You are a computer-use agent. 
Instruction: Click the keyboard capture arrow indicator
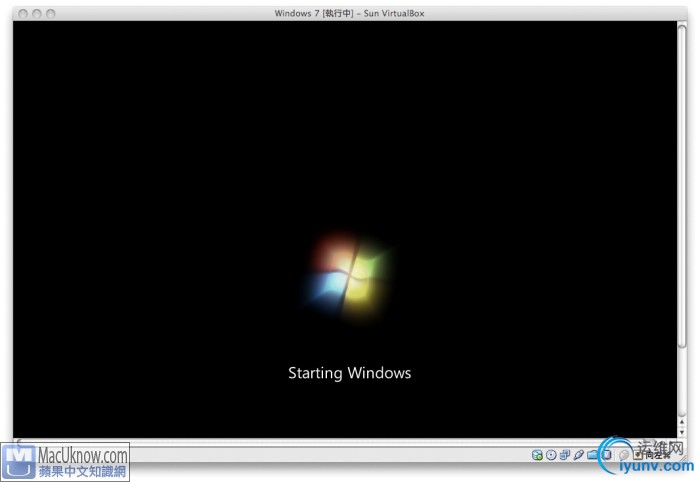coord(638,455)
